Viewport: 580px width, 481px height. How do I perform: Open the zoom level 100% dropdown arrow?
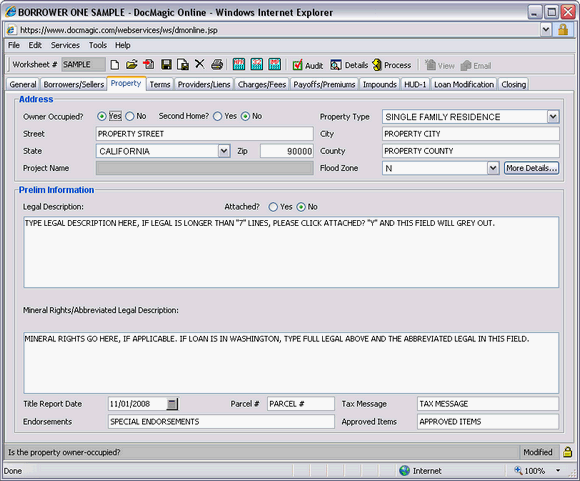pos(558,471)
